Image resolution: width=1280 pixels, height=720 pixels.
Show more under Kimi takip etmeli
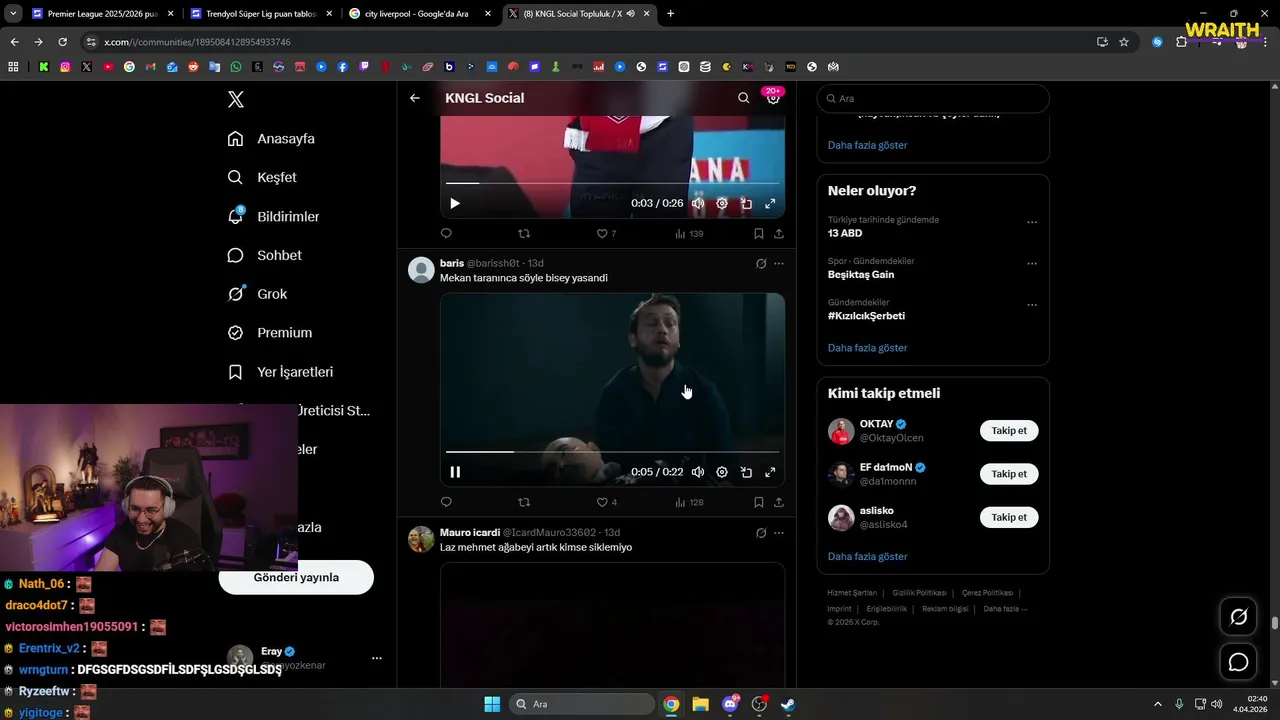click(x=867, y=556)
